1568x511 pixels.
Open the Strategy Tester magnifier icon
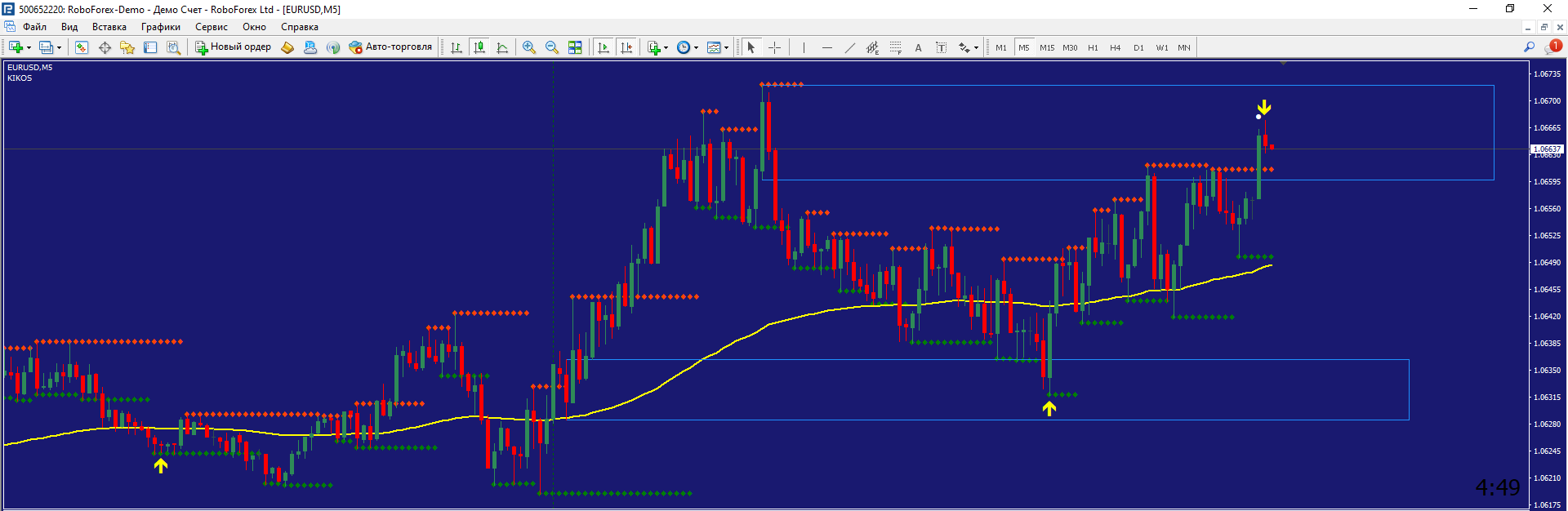click(x=173, y=47)
